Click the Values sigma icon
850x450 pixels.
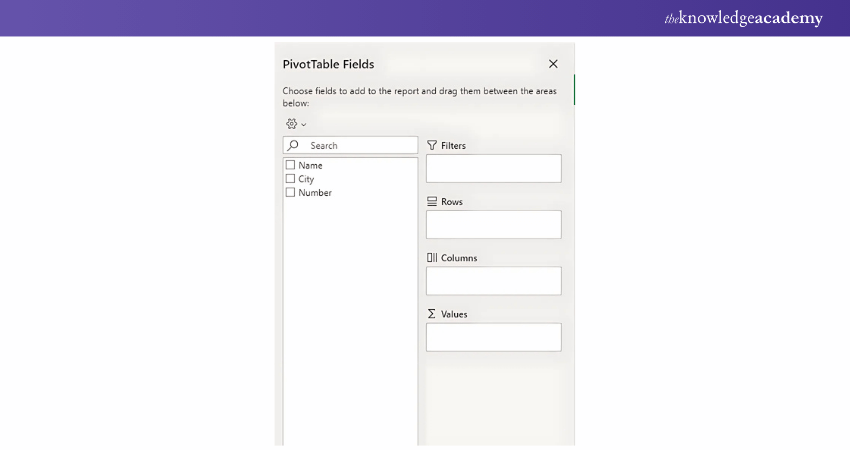(432, 313)
